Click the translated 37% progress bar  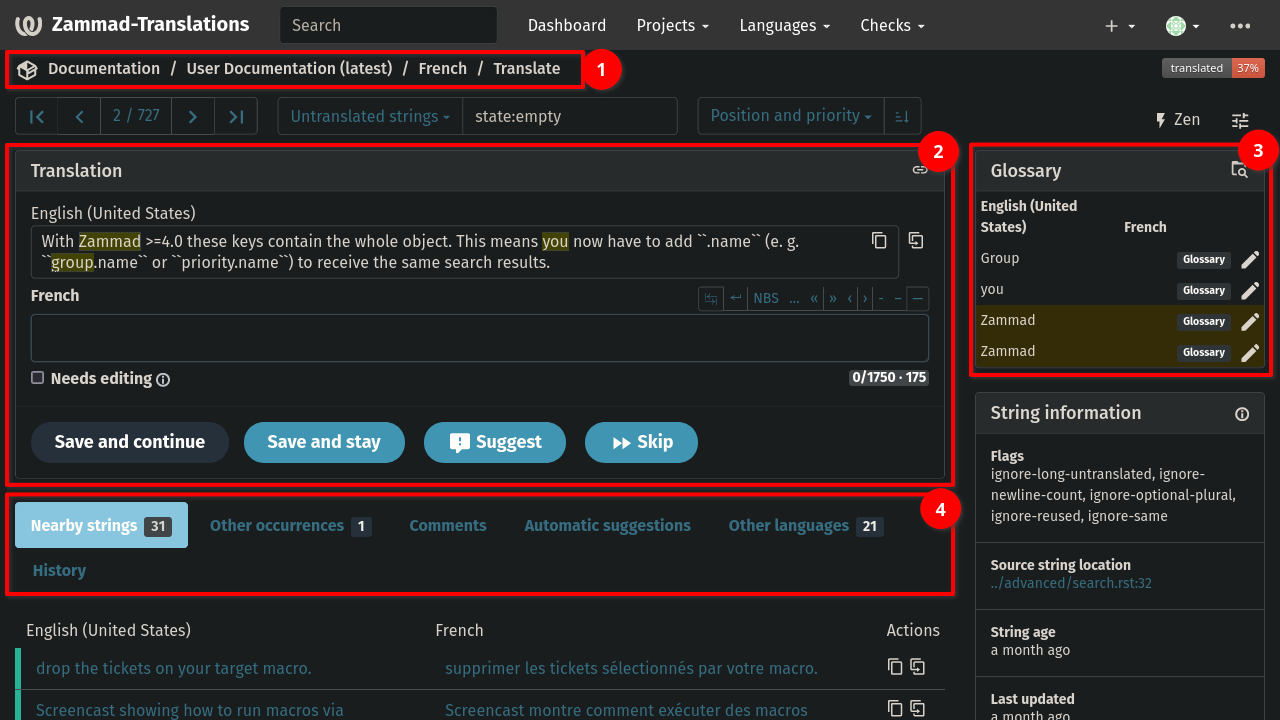(x=1213, y=68)
